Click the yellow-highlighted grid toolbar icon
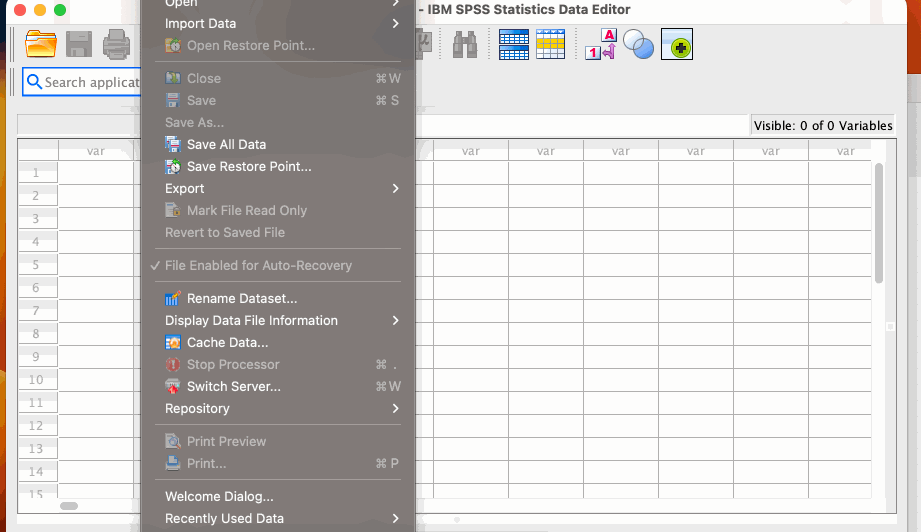Viewport: 921px width, 532px height. pos(551,44)
